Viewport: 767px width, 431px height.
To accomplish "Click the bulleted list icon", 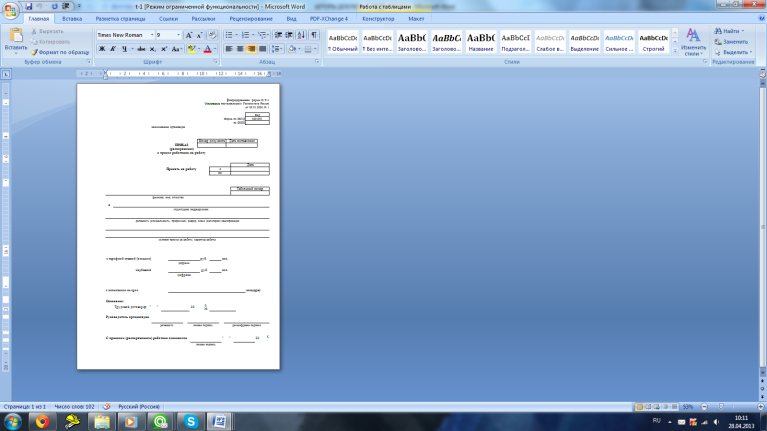I will pos(229,35).
